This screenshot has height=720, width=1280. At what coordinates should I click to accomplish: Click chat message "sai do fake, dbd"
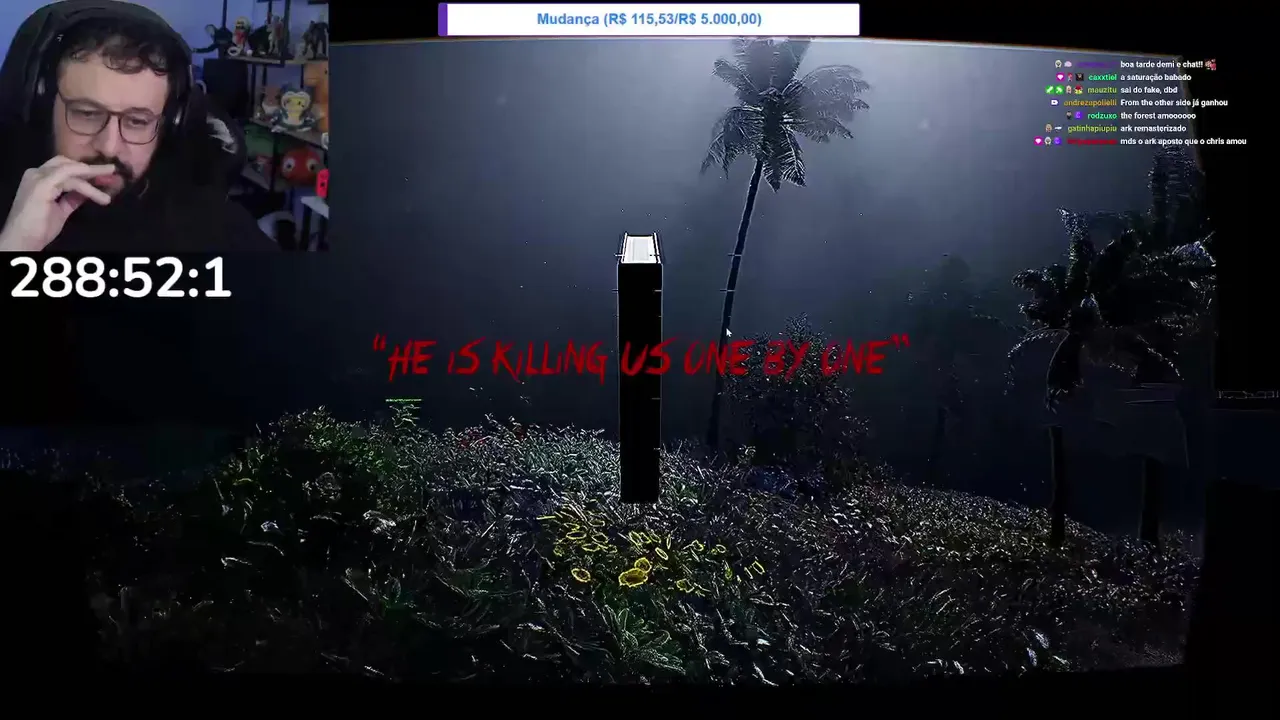click(x=1149, y=90)
